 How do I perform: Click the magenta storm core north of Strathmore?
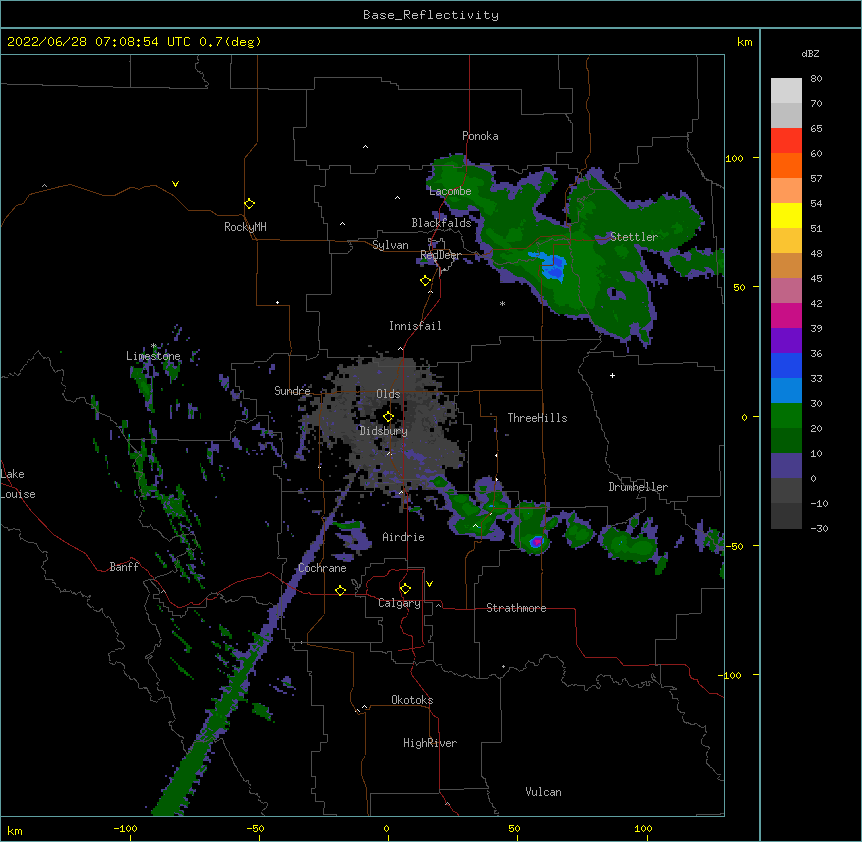click(537, 542)
